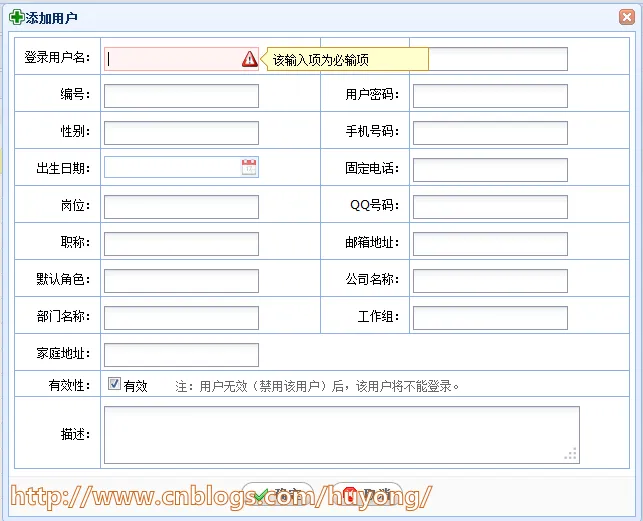The image size is (643, 521).
Task: Close the Add User dialog
Action: tap(627, 17)
